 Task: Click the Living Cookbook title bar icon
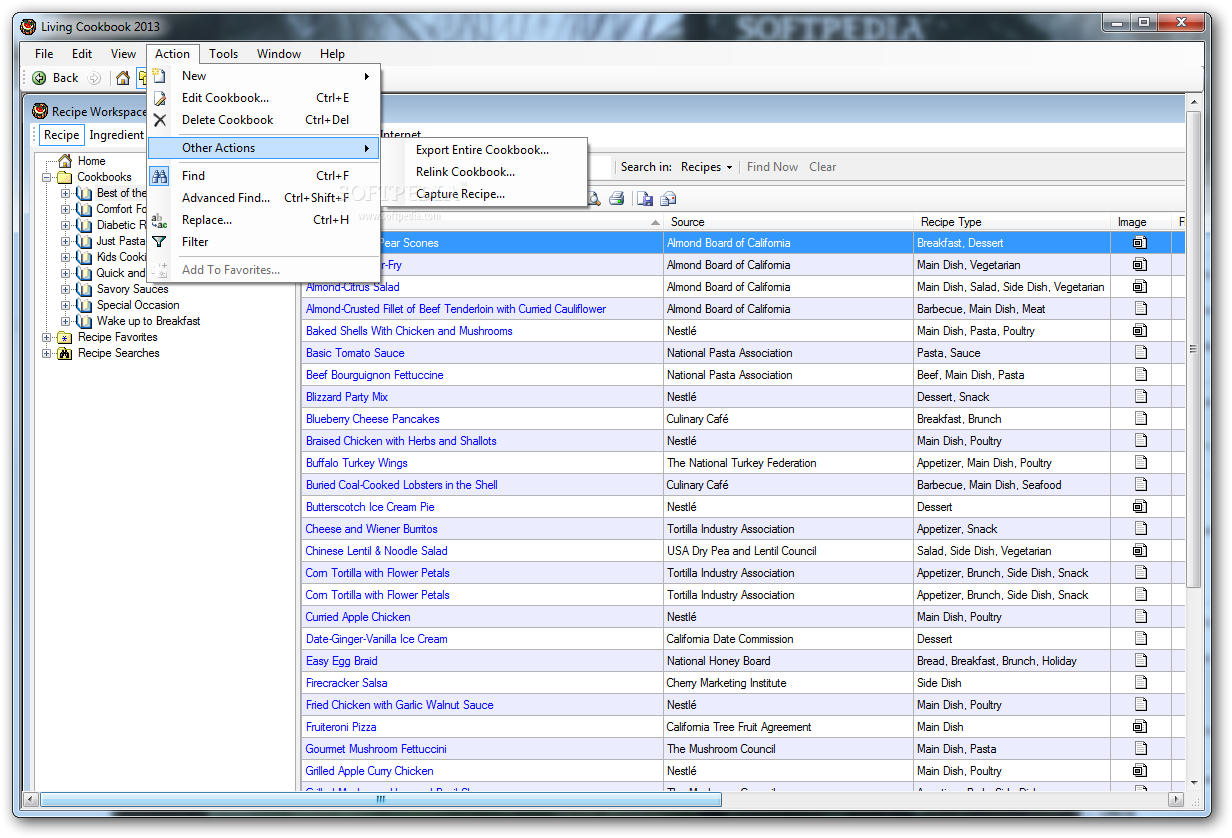pyautogui.click(x=28, y=27)
